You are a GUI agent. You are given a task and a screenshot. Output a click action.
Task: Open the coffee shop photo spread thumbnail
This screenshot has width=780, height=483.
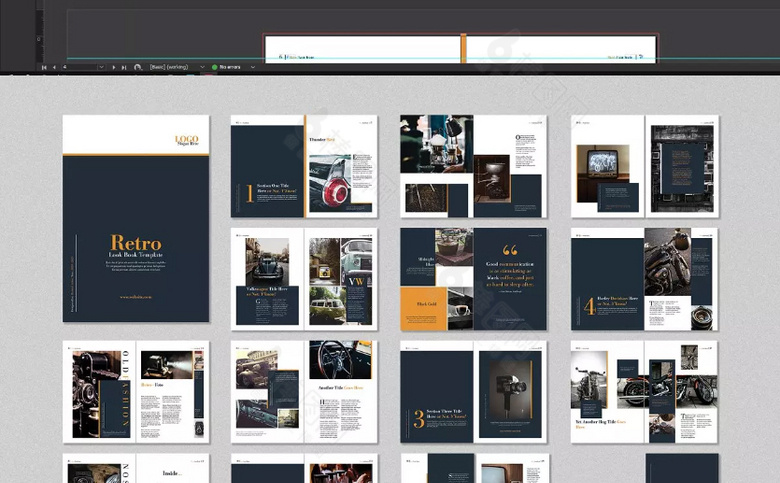474,166
